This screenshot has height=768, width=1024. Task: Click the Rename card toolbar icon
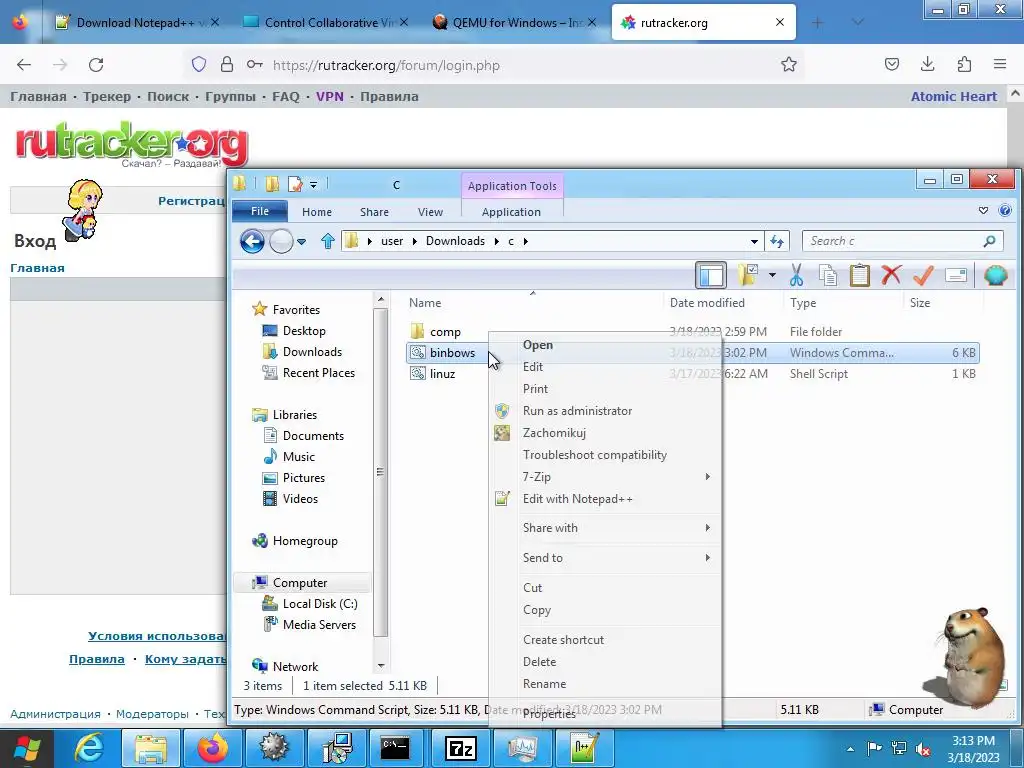click(x=955, y=275)
